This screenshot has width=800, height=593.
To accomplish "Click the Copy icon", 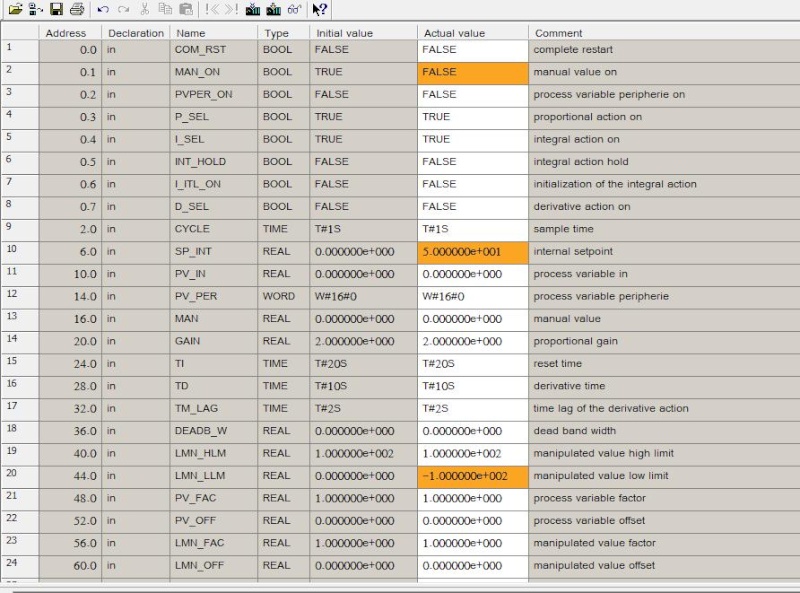I will point(165,9).
